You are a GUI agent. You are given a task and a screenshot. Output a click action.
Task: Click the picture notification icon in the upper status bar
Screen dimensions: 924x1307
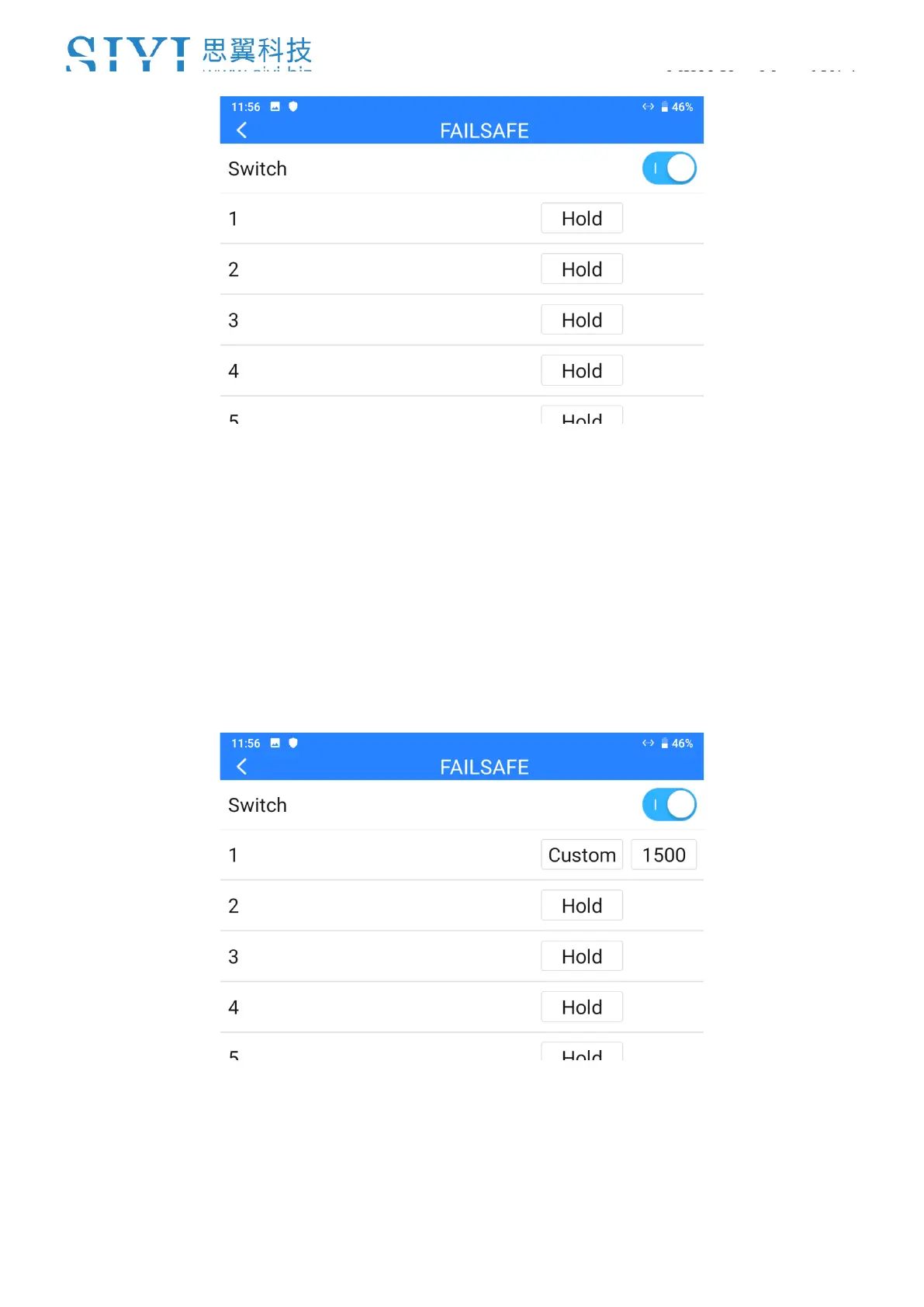point(275,107)
